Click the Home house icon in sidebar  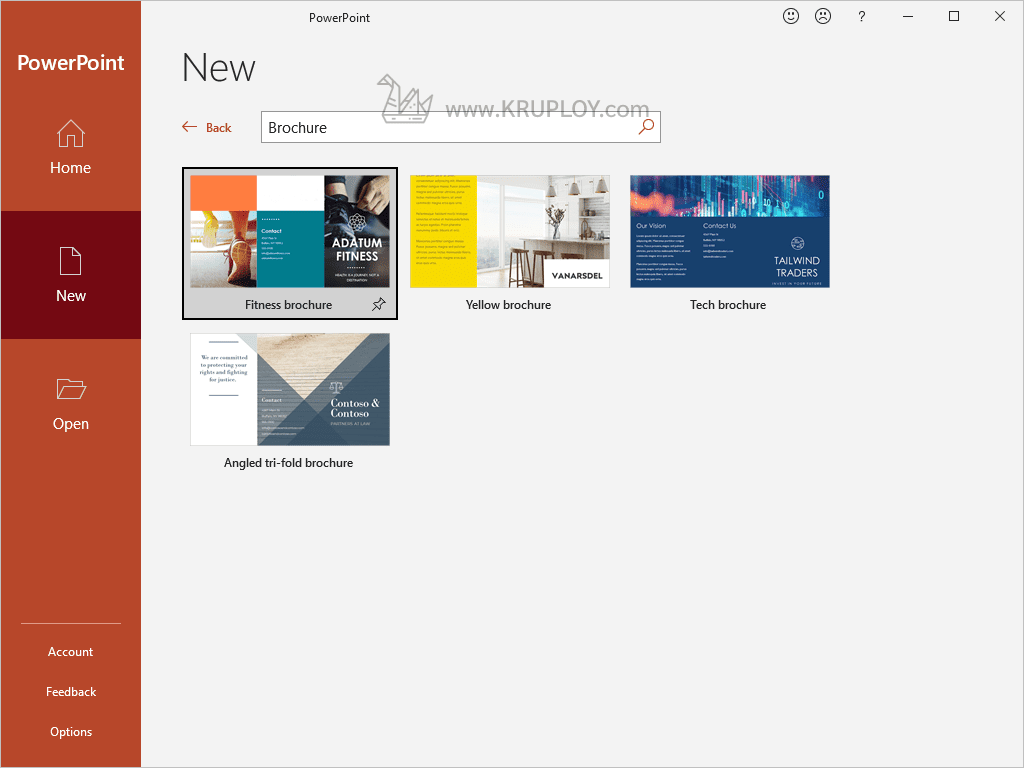tap(71, 133)
